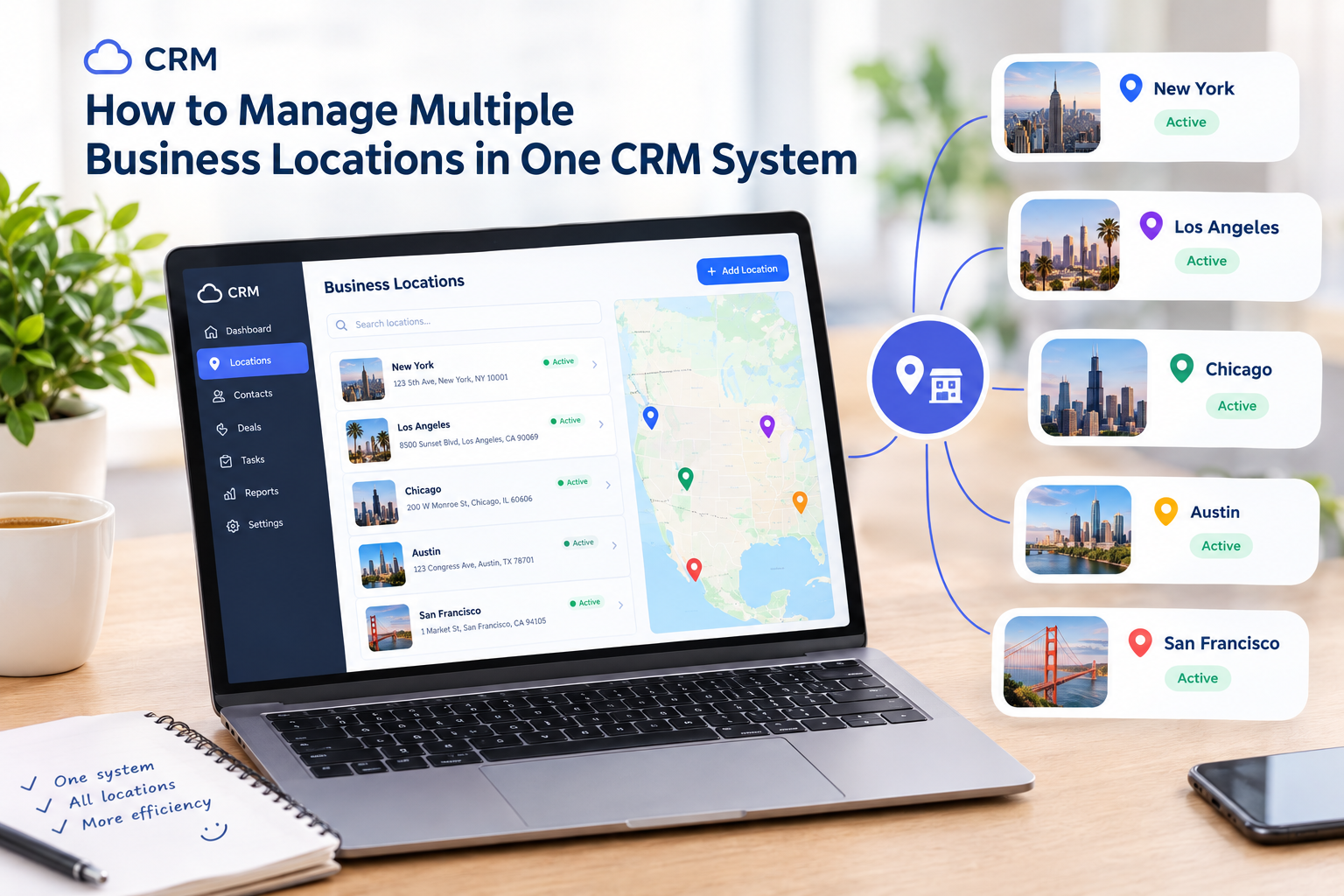1344x896 pixels.
Task: Click the Reports bar chart icon
Action: (229, 494)
